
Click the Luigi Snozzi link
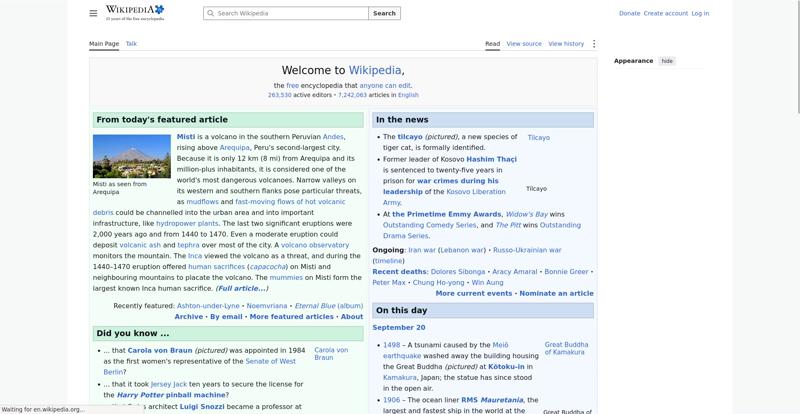pyautogui.click(x=202, y=407)
